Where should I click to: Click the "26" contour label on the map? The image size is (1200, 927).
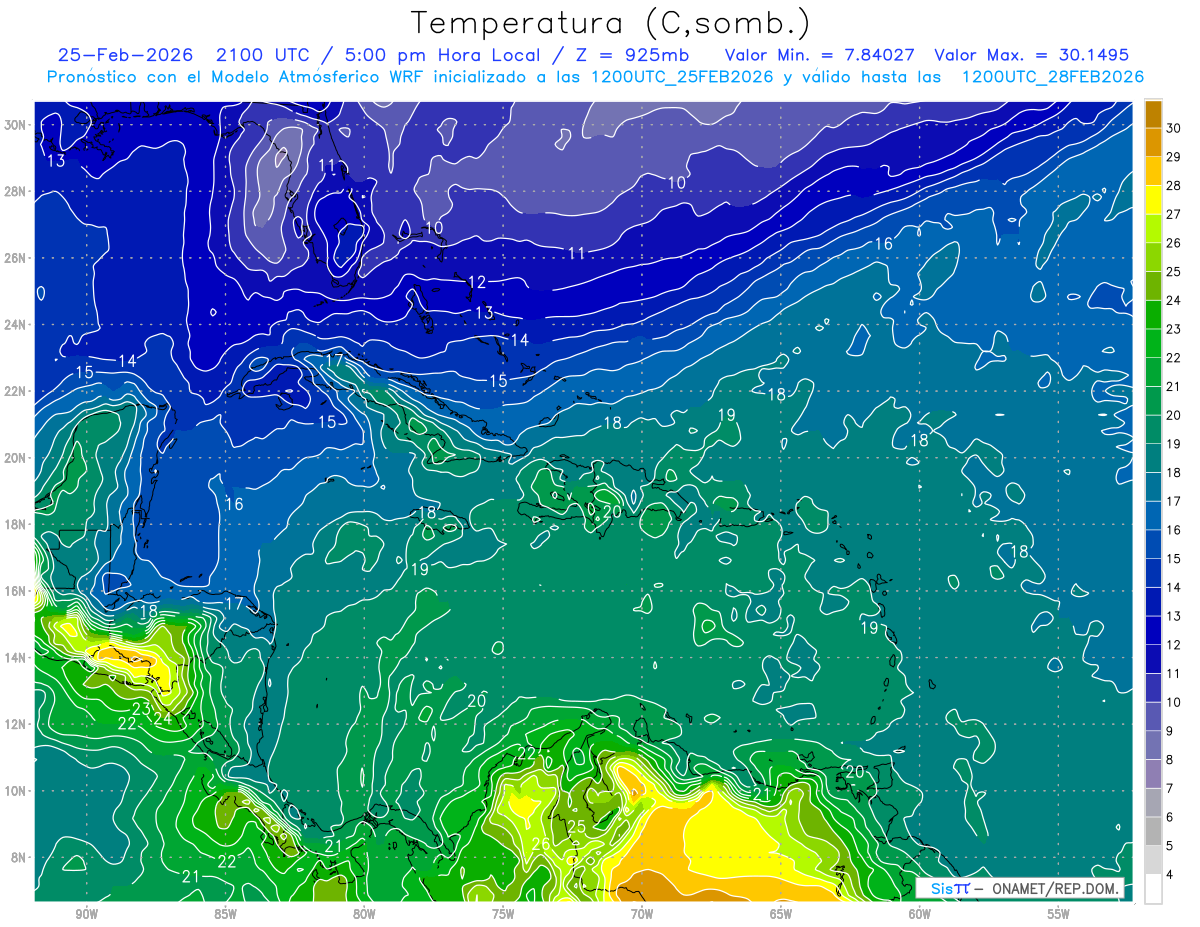(x=540, y=845)
